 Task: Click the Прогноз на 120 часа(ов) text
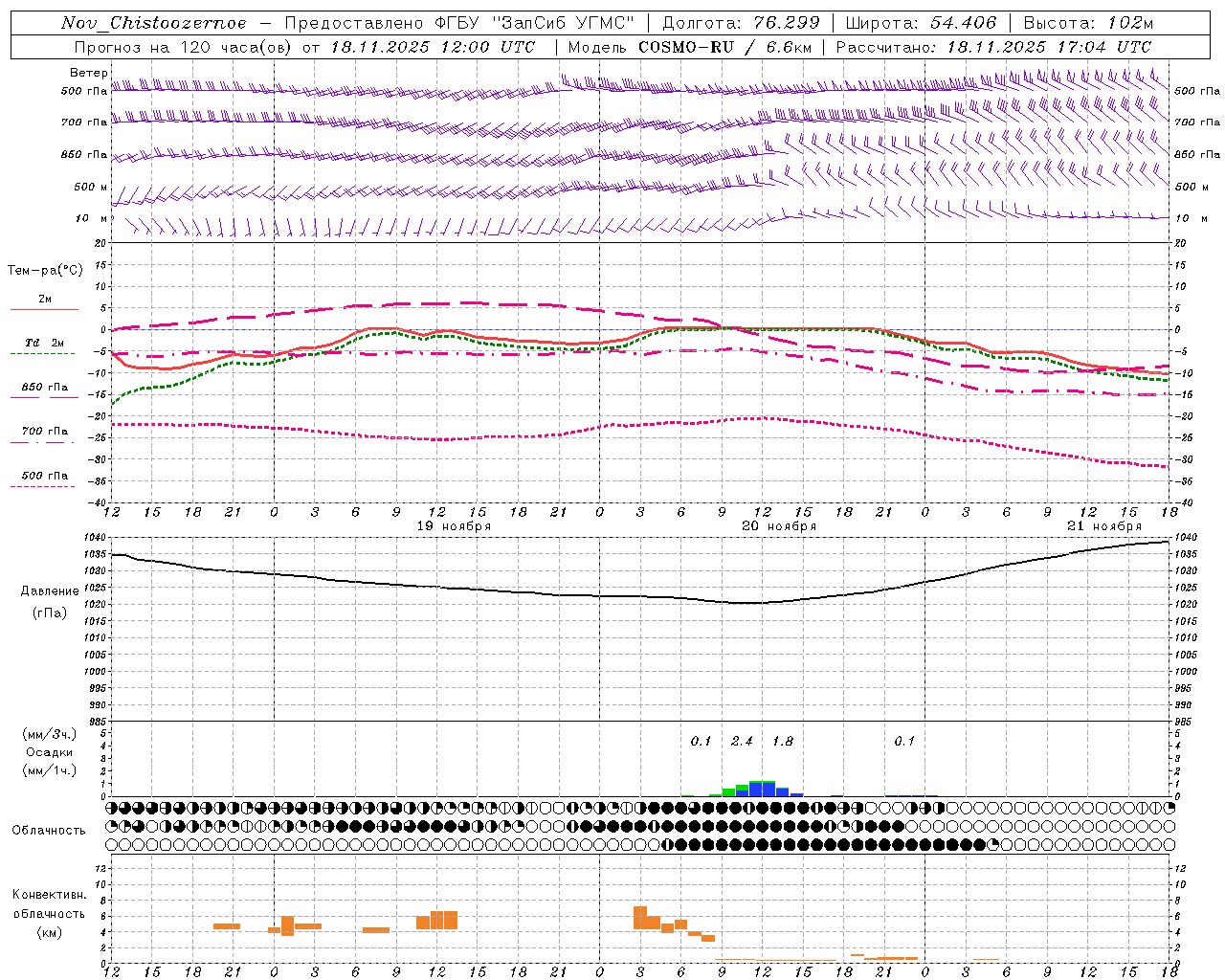pos(185,47)
